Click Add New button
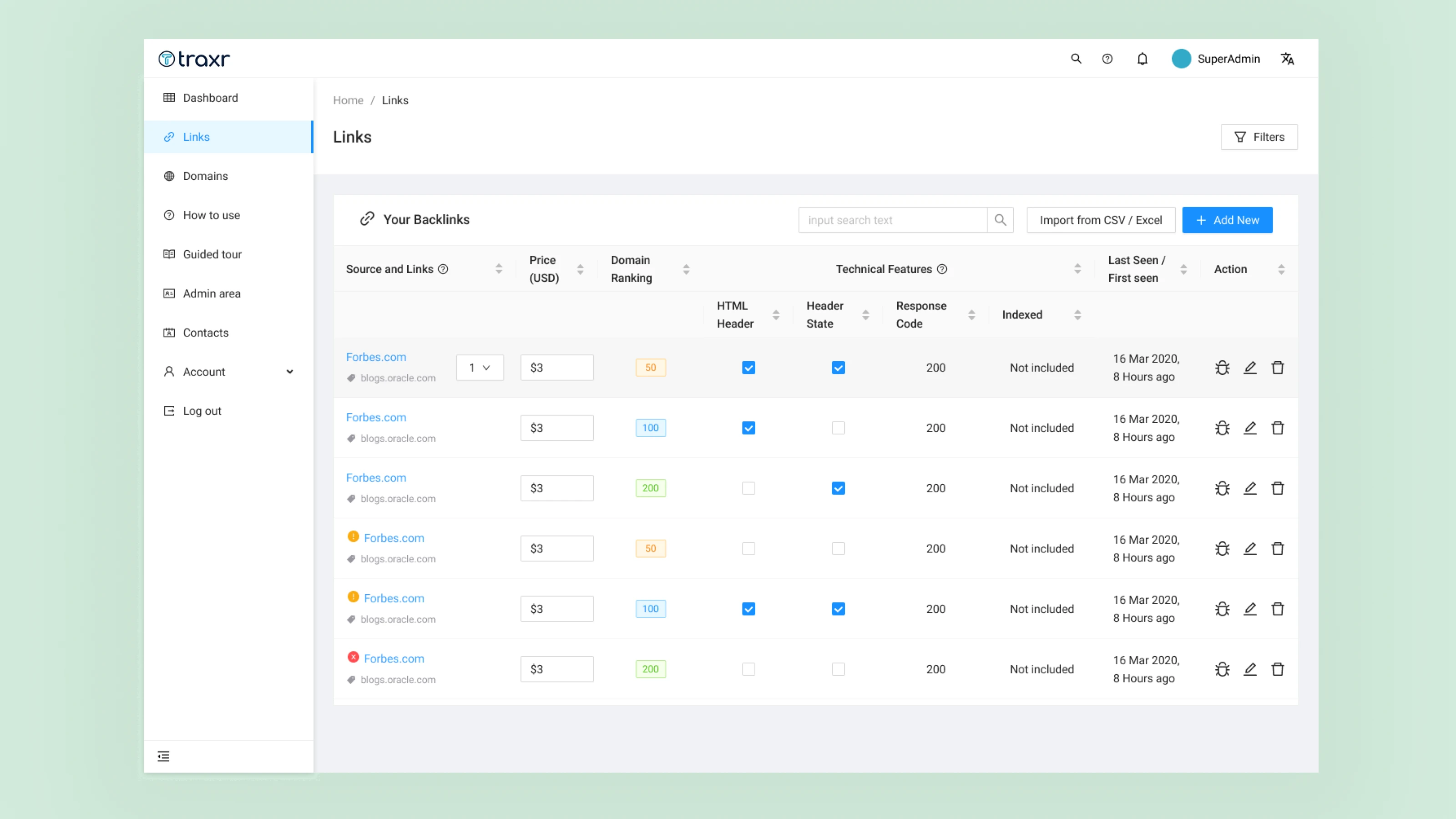This screenshot has width=1456, height=819. coord(1227,220)
